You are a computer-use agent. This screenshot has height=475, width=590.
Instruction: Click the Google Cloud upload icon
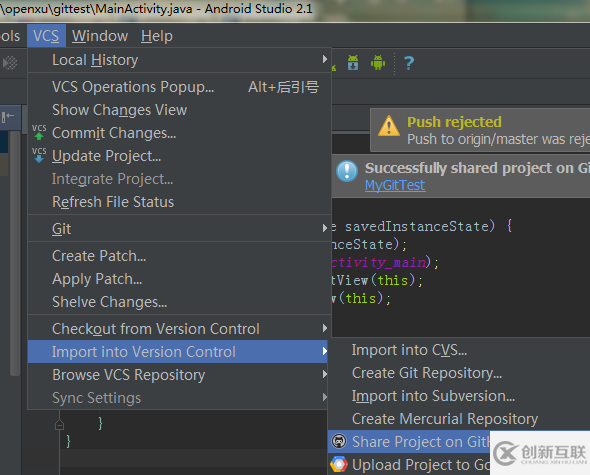(x=339, y=464)
